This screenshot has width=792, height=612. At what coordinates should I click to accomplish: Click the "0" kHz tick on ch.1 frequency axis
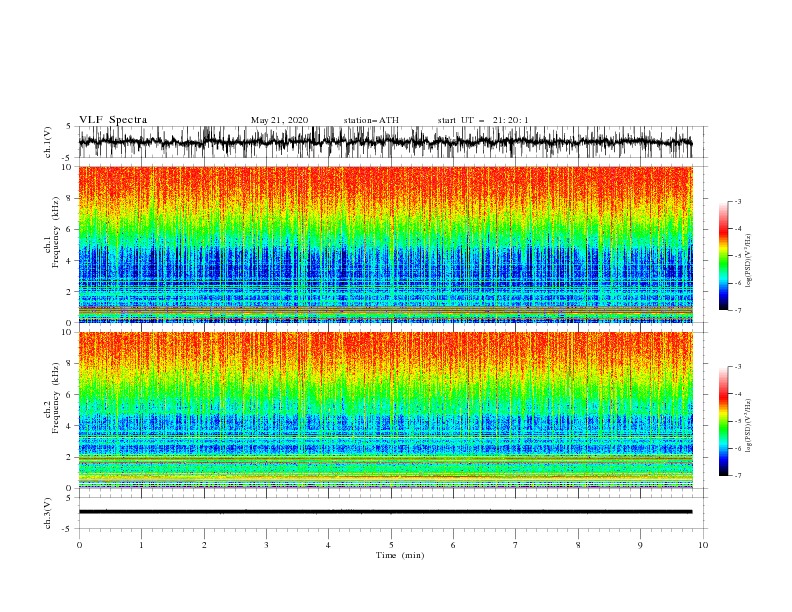(69, 323)
